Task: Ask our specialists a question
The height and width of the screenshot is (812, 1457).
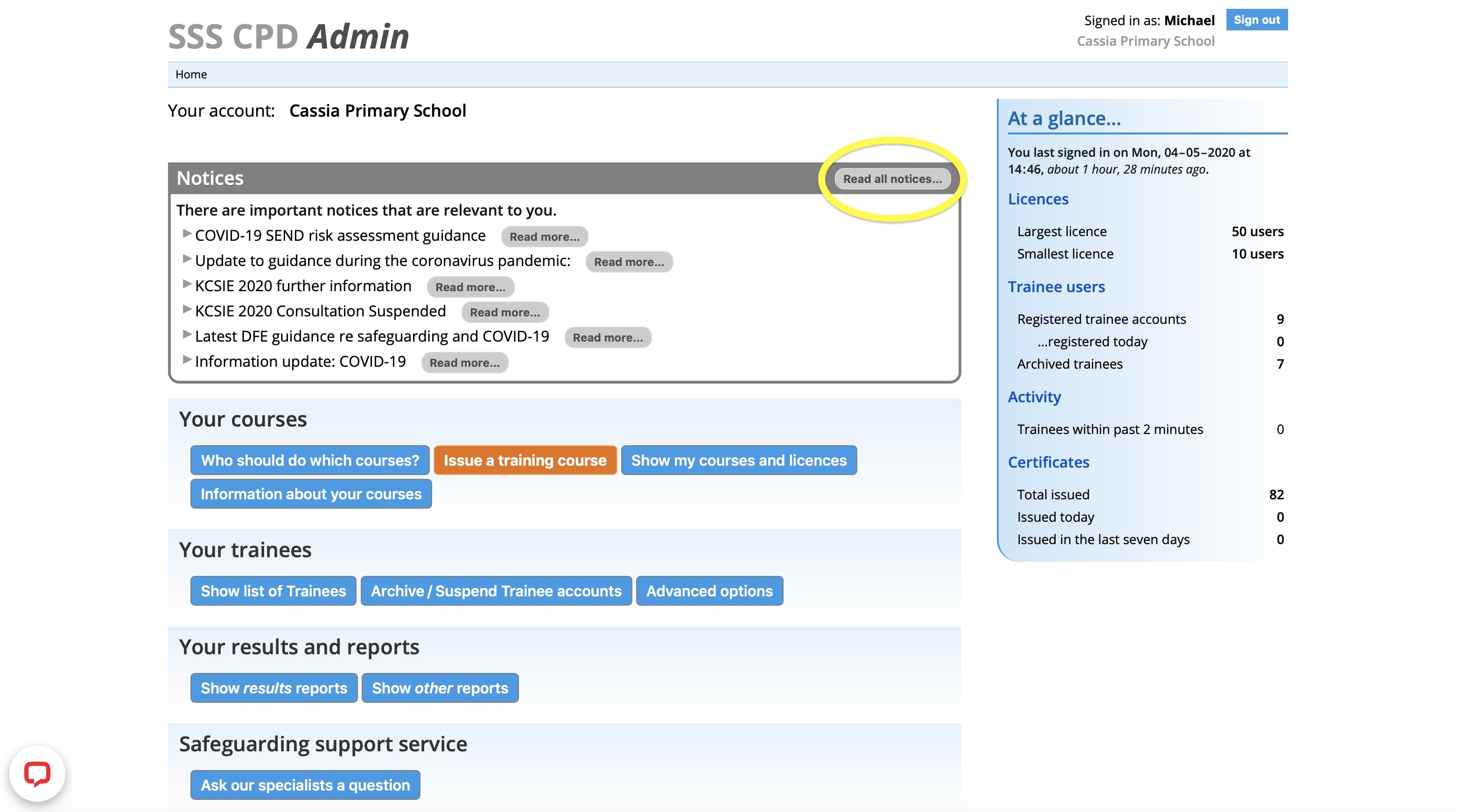Action: tap(305, 785)
